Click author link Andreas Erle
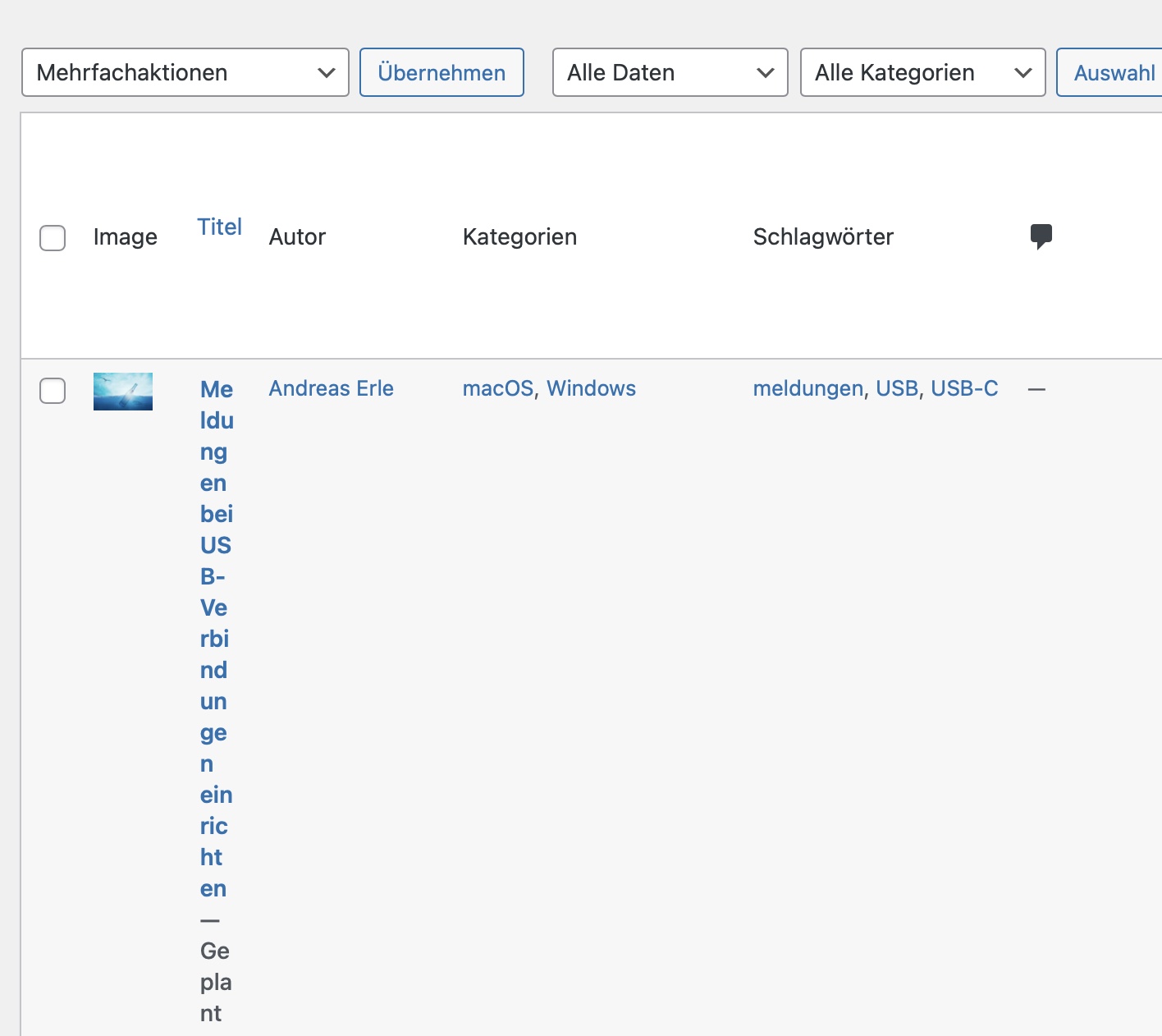 tap(331, 388)
